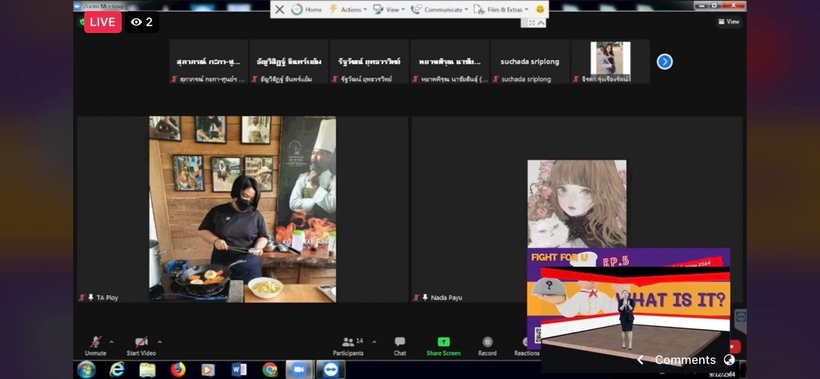Show next participants with blue arrow
The image size is (820, 379).
pyautogui.click(x=665, y=62)
